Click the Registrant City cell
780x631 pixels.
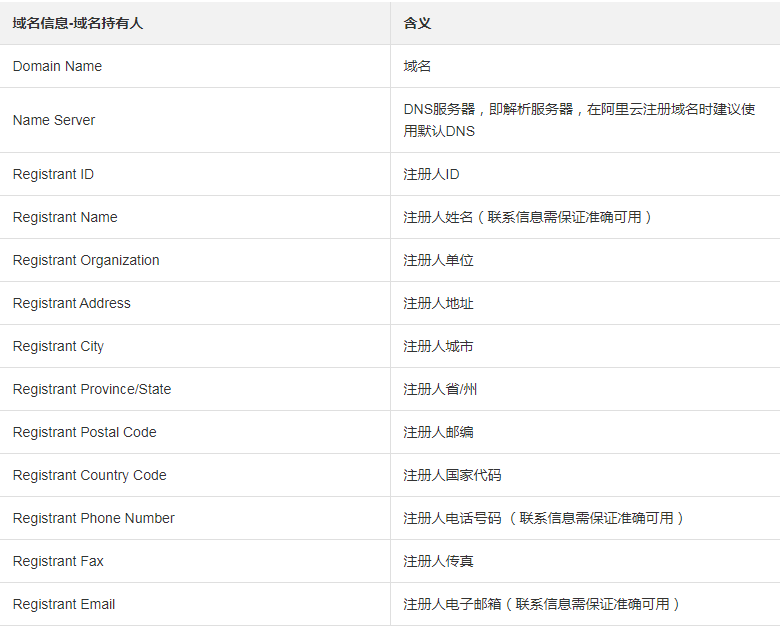[58, 346]
